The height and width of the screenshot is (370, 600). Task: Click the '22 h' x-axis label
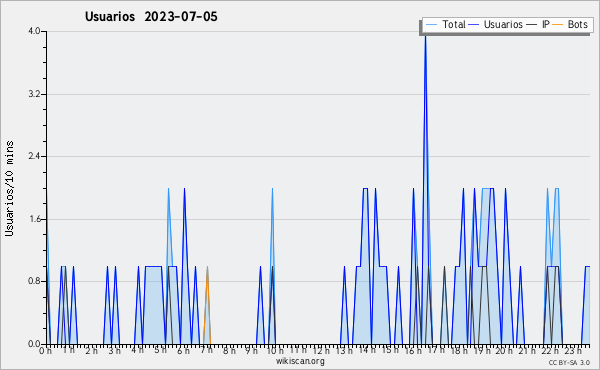click(x=551, y=350)
